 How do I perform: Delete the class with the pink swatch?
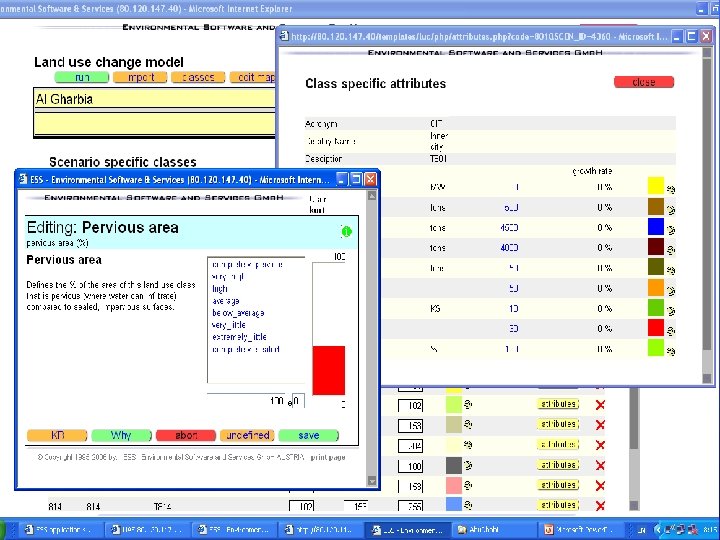(x=600, y=485)
